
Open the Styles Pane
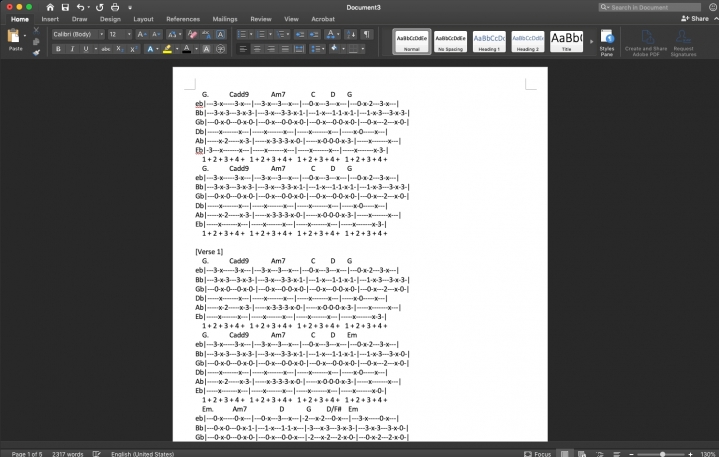607,43
